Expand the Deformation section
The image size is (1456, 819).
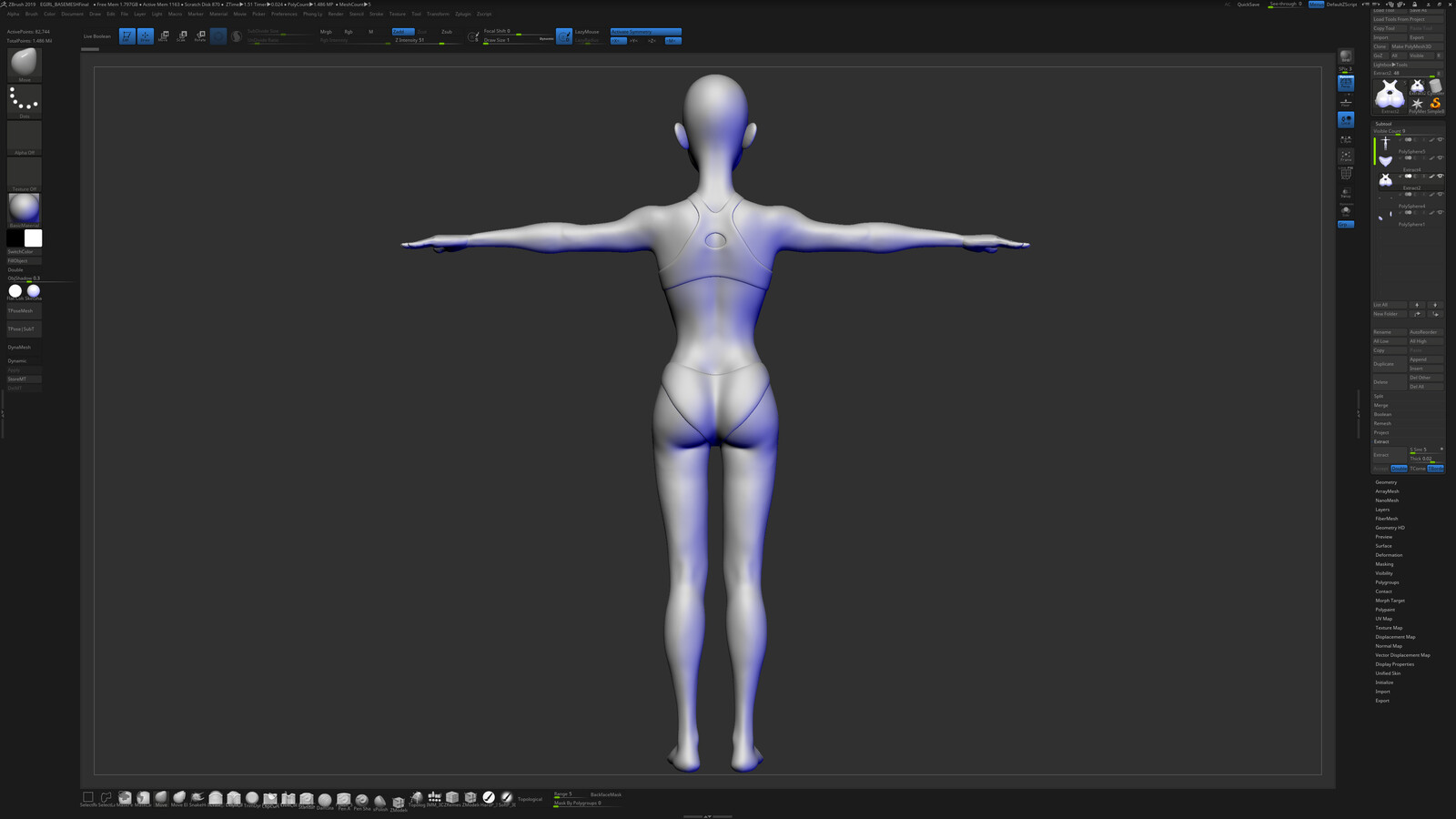pyautogui.click(x=1389, y=555)
